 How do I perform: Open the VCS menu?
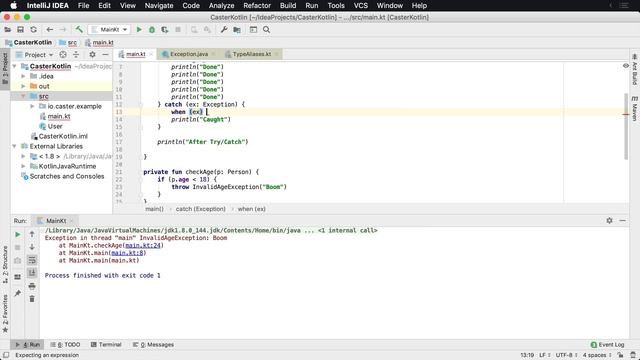click(360, 6)
